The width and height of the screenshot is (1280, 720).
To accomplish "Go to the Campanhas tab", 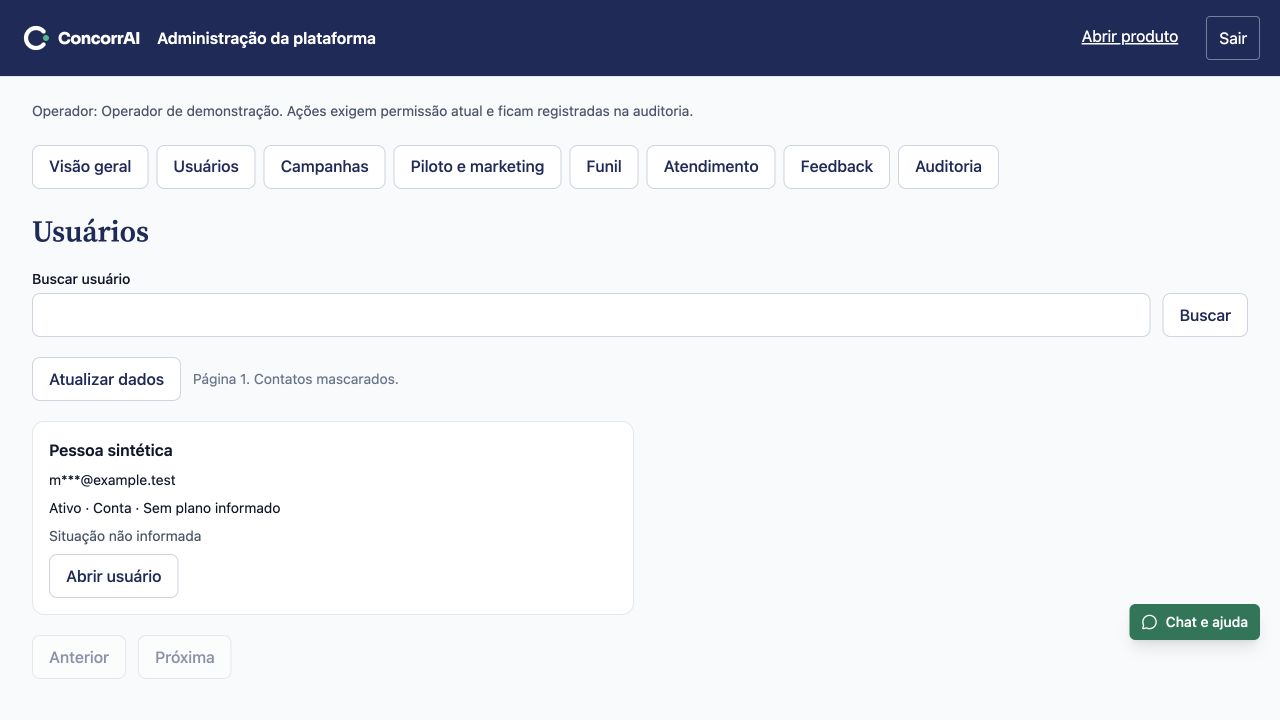I will click(325, 167).
